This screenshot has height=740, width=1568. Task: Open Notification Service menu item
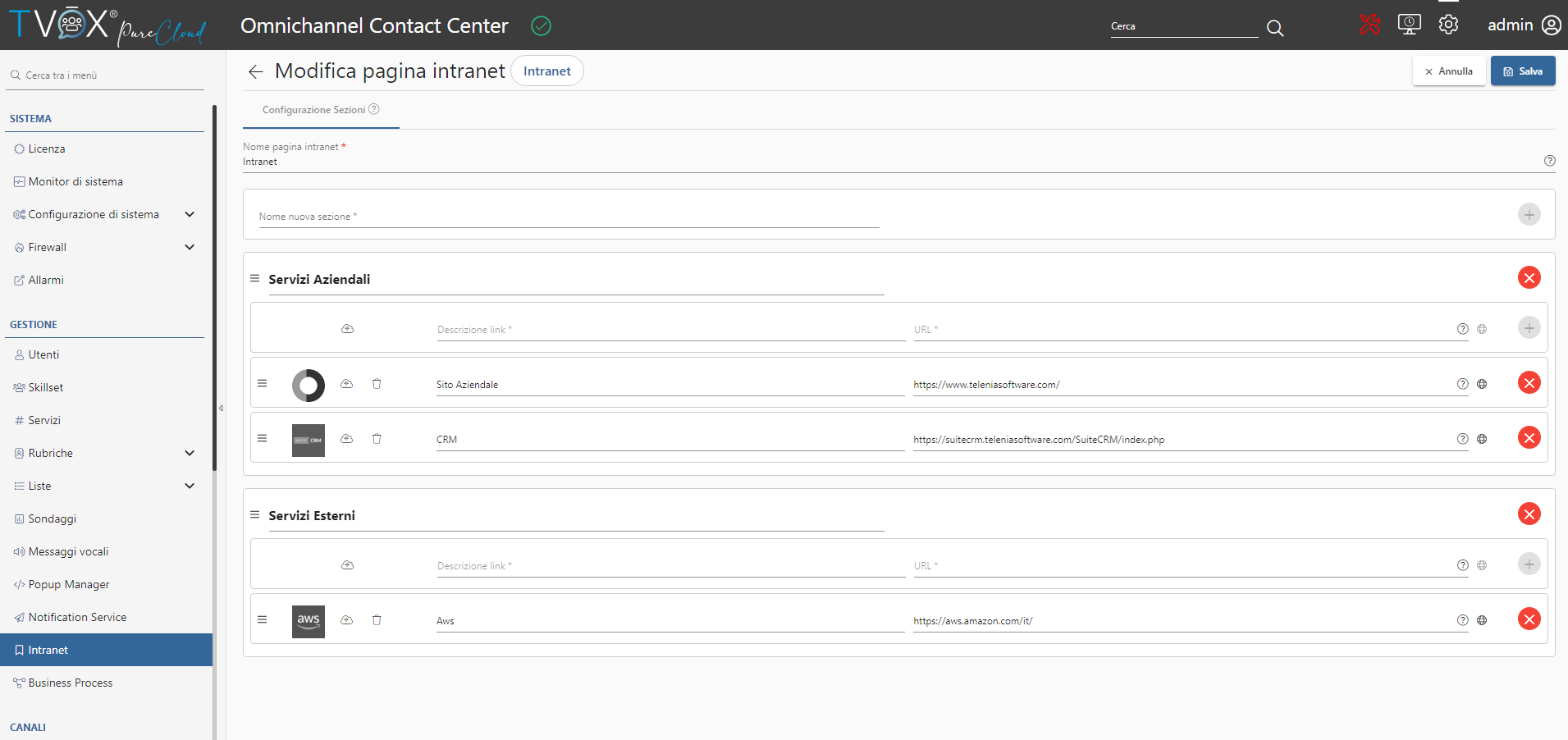(x=105, y=617)
